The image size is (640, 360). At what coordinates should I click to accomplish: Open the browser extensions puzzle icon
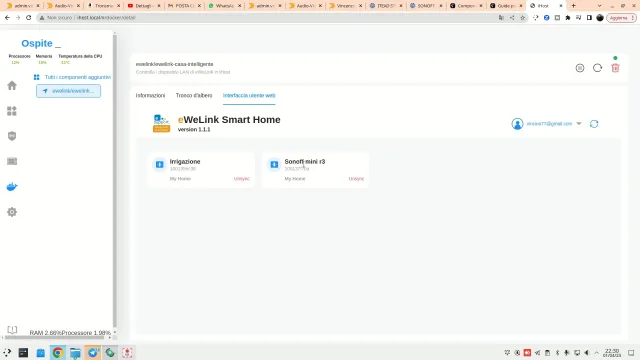[568, 18]
